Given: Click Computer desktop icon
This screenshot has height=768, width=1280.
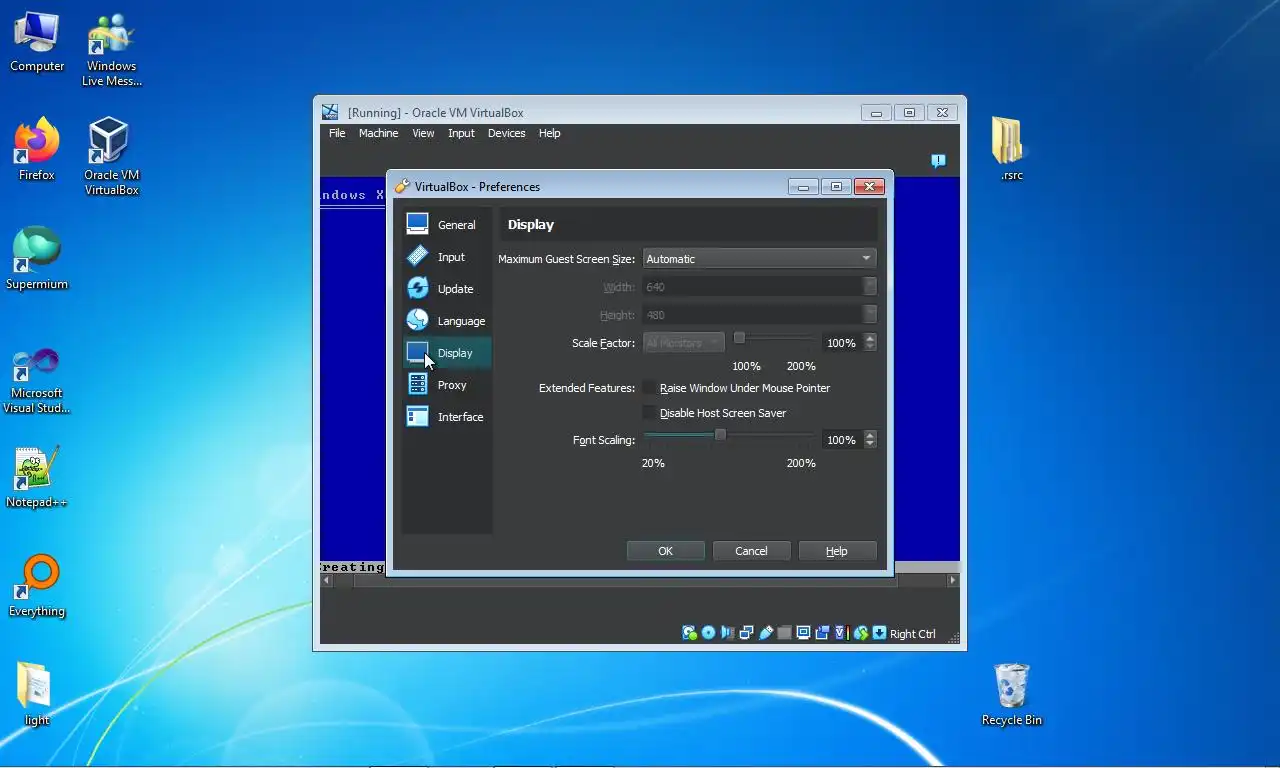Looking at the screenshot, I should (x=37, y=40).
